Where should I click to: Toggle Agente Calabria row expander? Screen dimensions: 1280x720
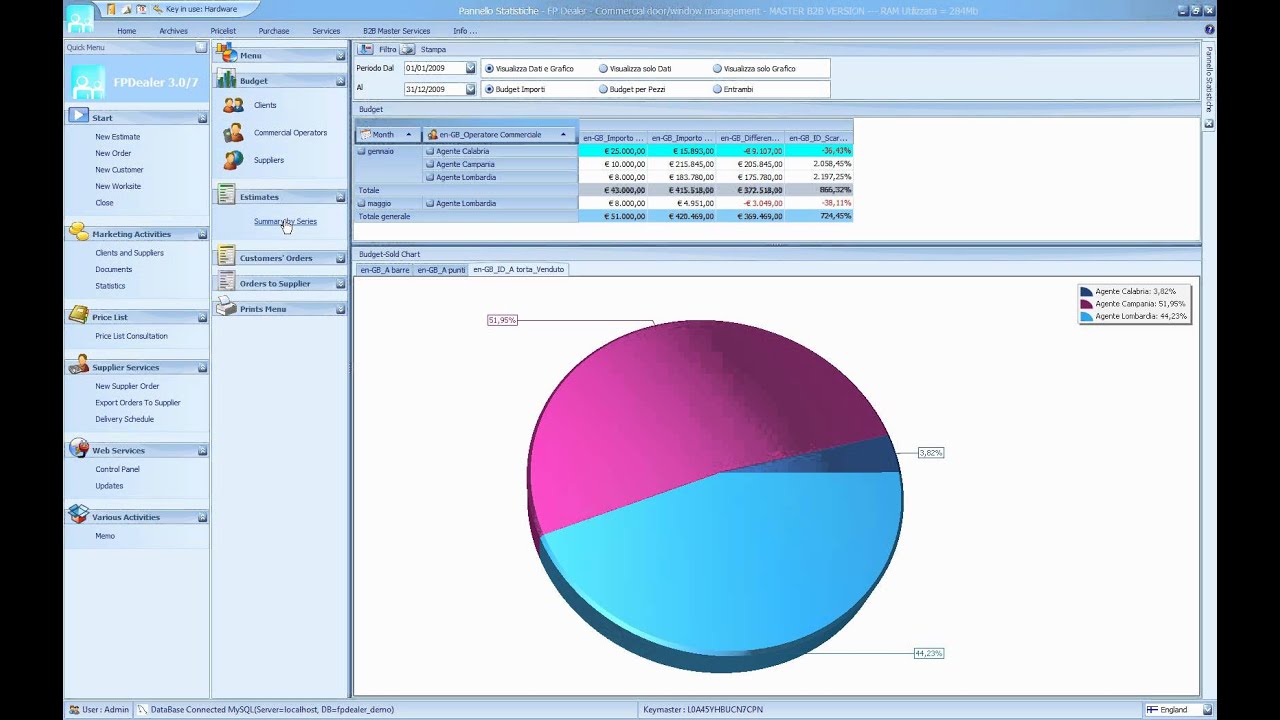coord(430,151)
